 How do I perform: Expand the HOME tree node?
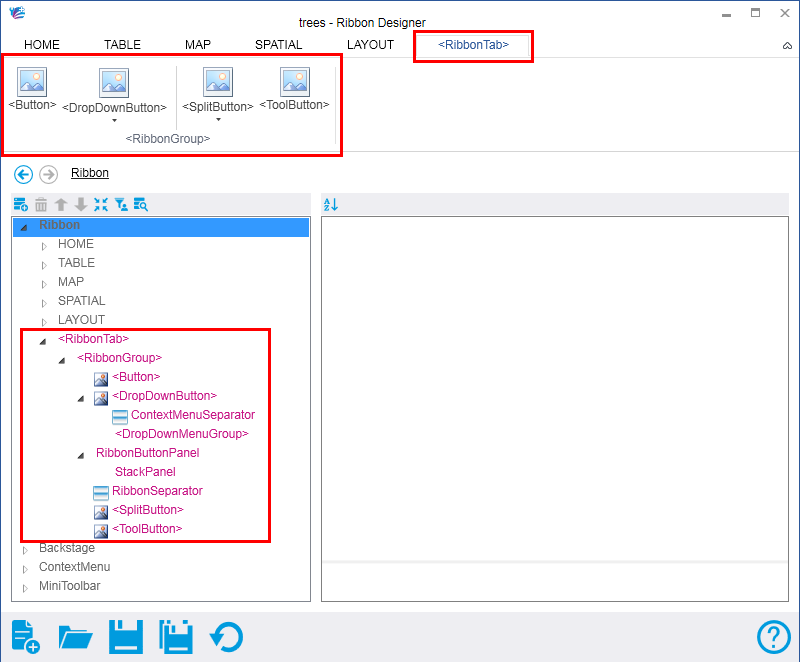[44, 246]
